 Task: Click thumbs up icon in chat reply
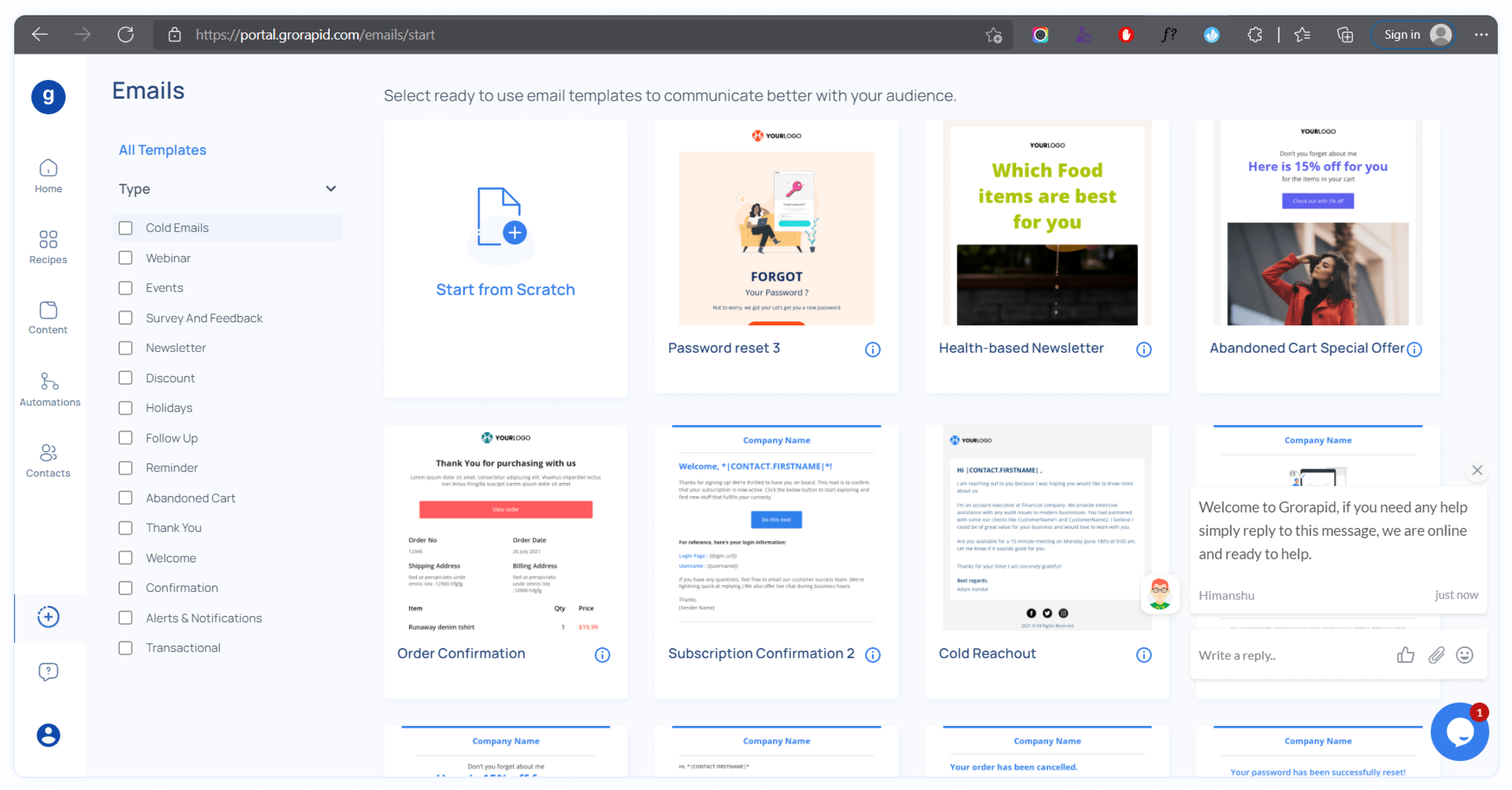pyautogui.click(x=1405, y=654)
